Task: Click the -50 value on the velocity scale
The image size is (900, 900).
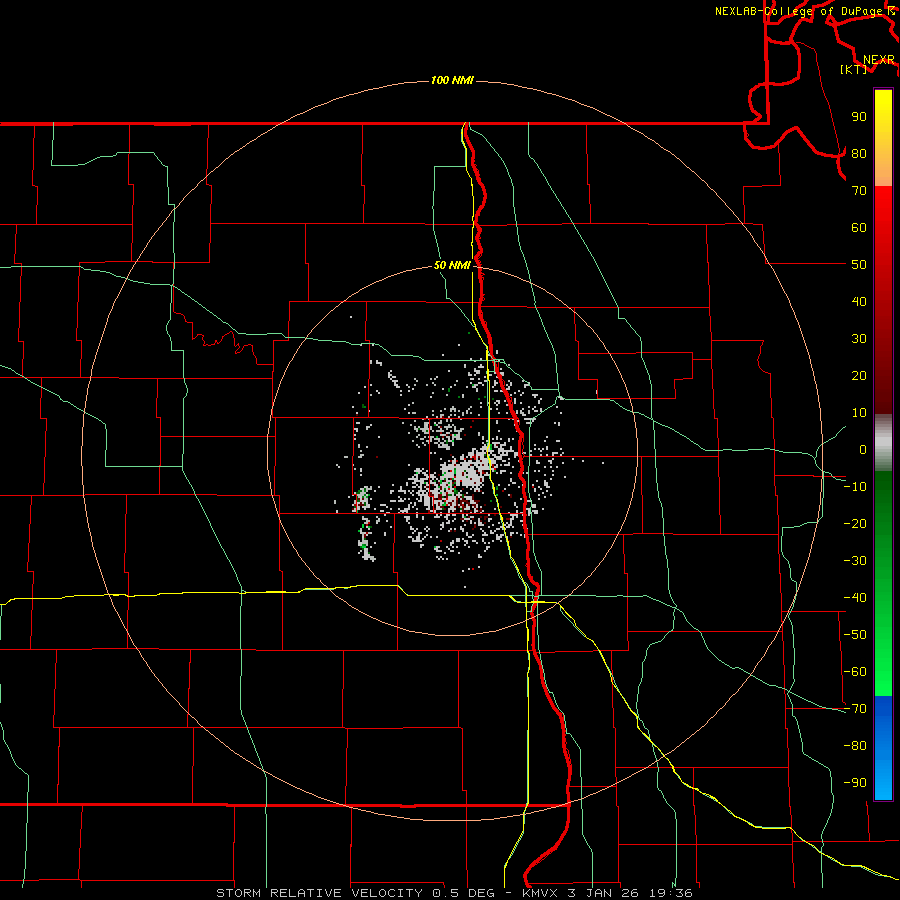Action: click(855, 635)
